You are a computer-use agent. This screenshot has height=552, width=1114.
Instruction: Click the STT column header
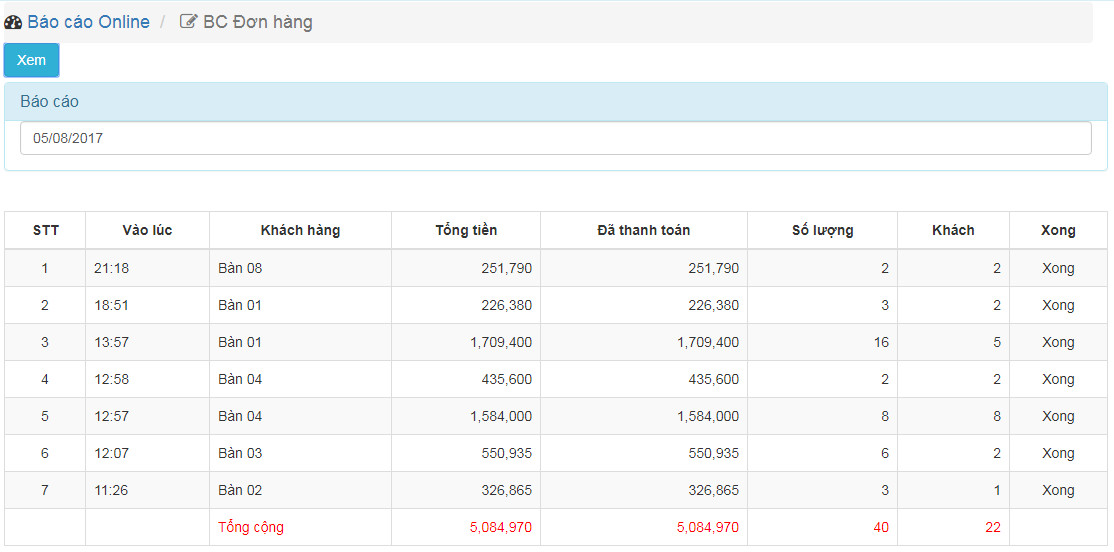click(x=45, y=230)
